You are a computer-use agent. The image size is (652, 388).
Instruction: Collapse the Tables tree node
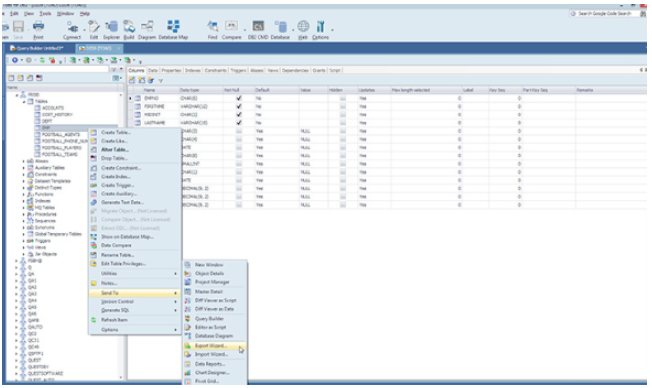(x=24, y=101)
